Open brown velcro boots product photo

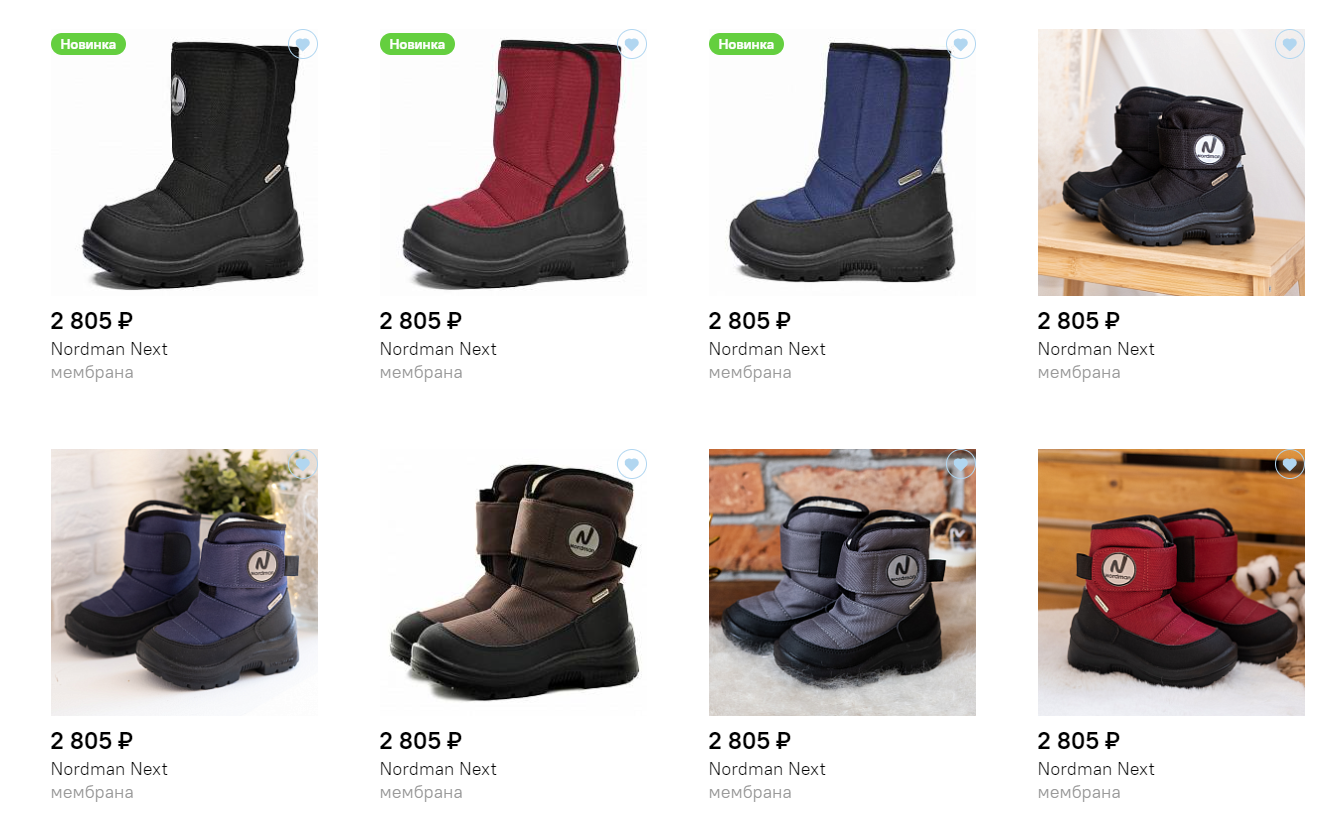[513, 582]
